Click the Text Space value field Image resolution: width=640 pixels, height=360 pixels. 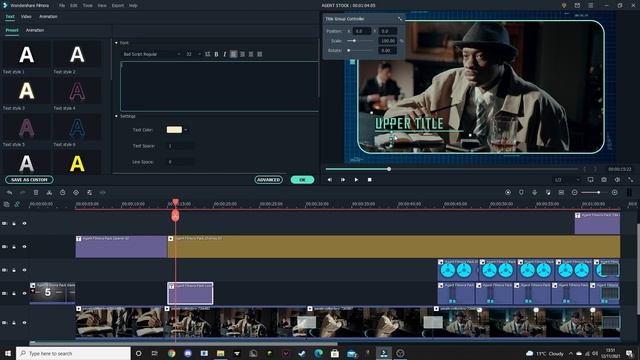tap(181, 146)
